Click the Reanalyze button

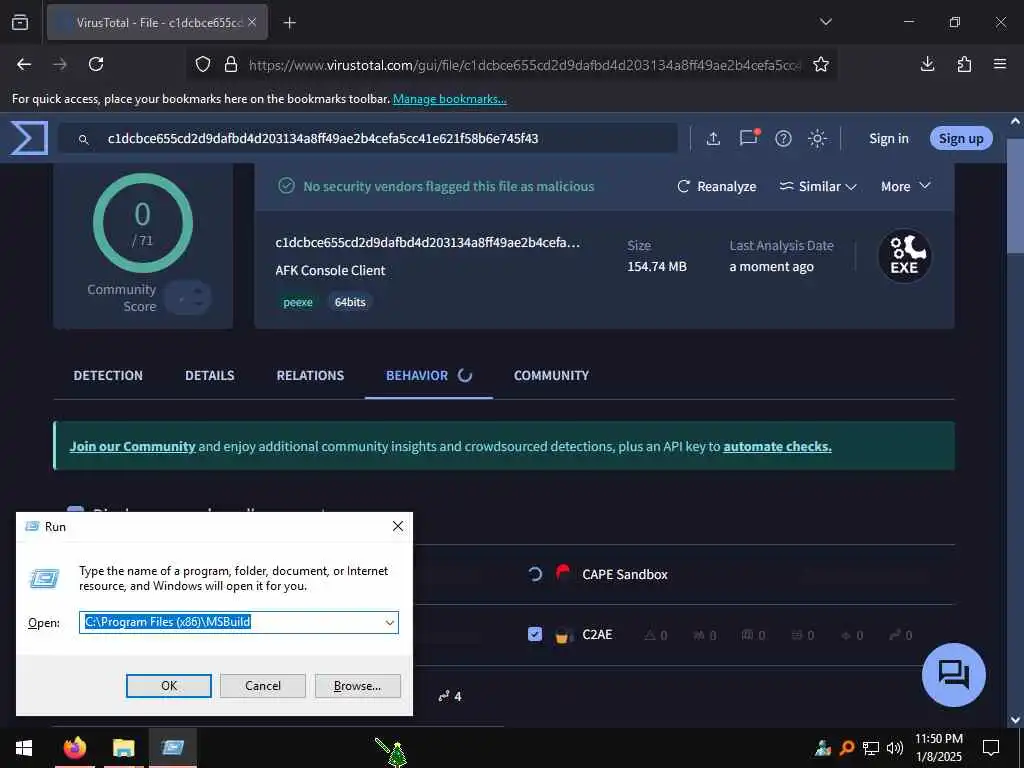click(716, 186)
